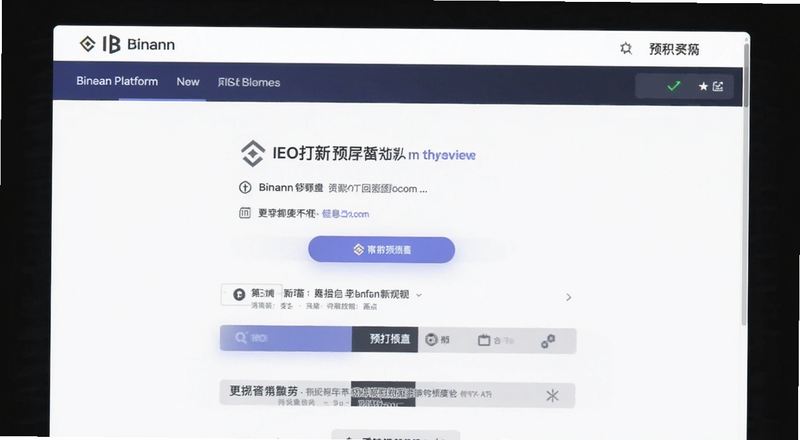Expand the dropdown chevron in list row

click(419, 295)
